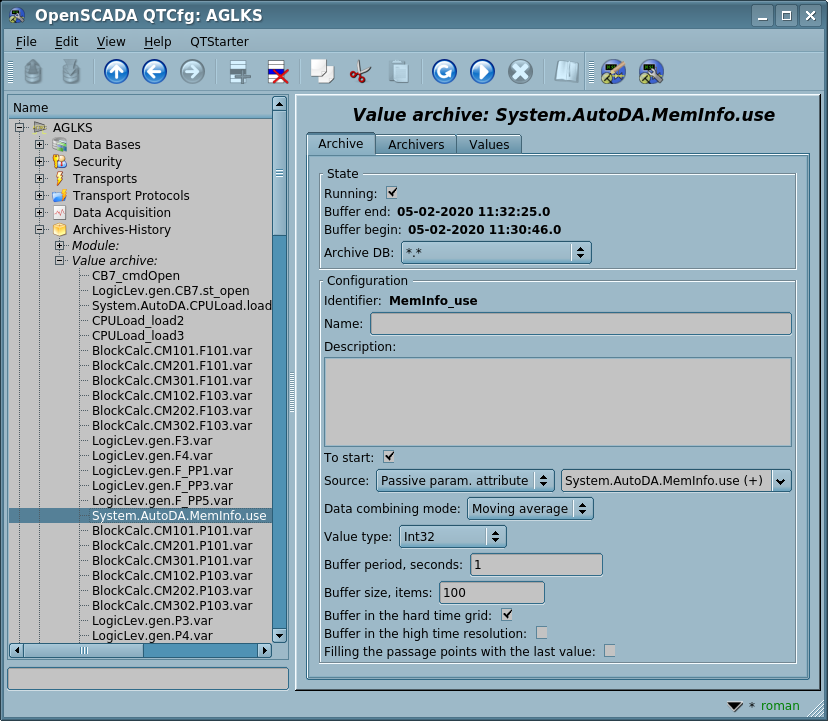Select LogicLev.gen.P4.var in the tree
Image resolution: width=828 pixels, height=721 pixels.
point(152,635)
